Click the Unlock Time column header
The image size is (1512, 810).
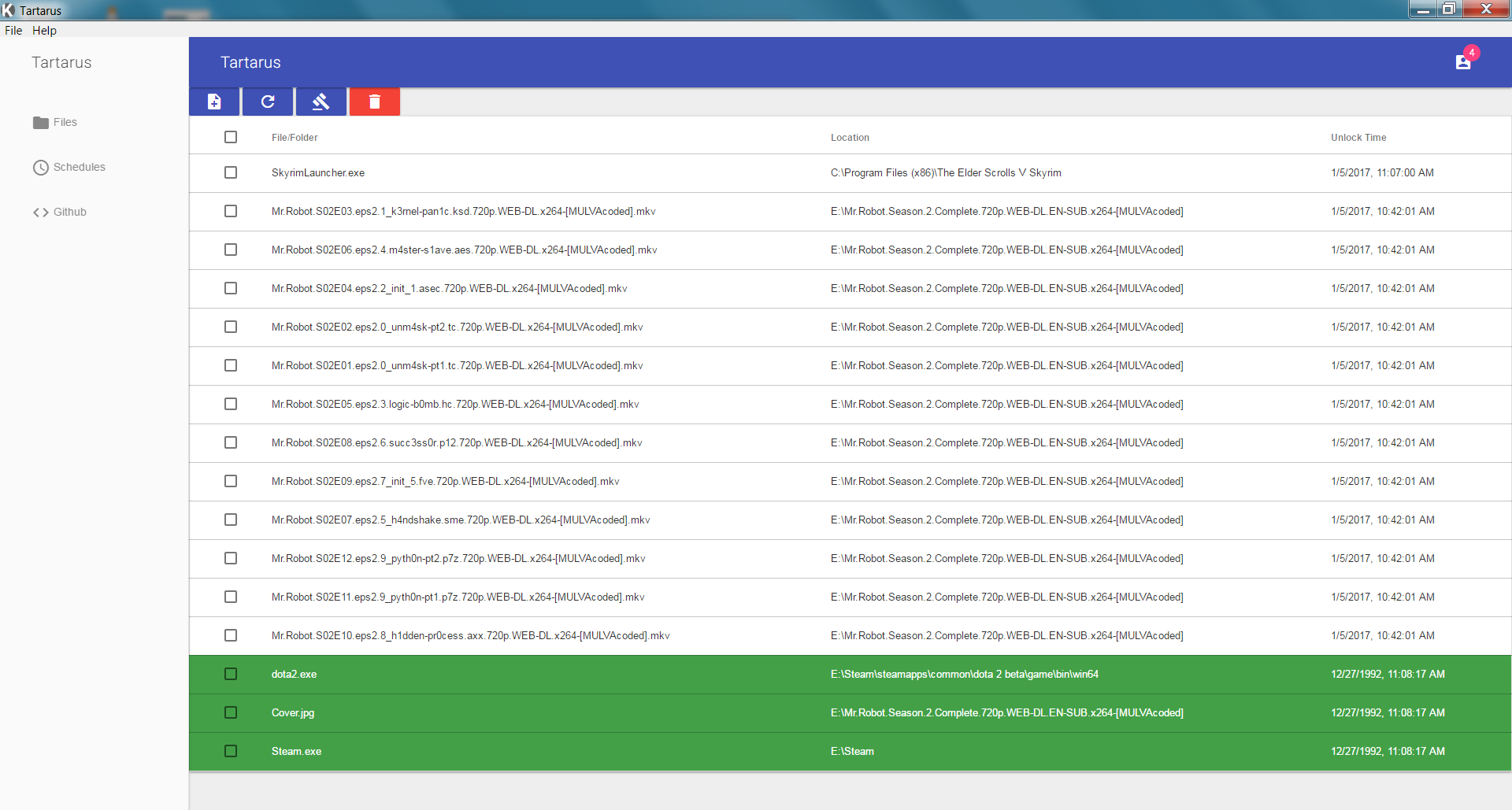[1358, 137]
